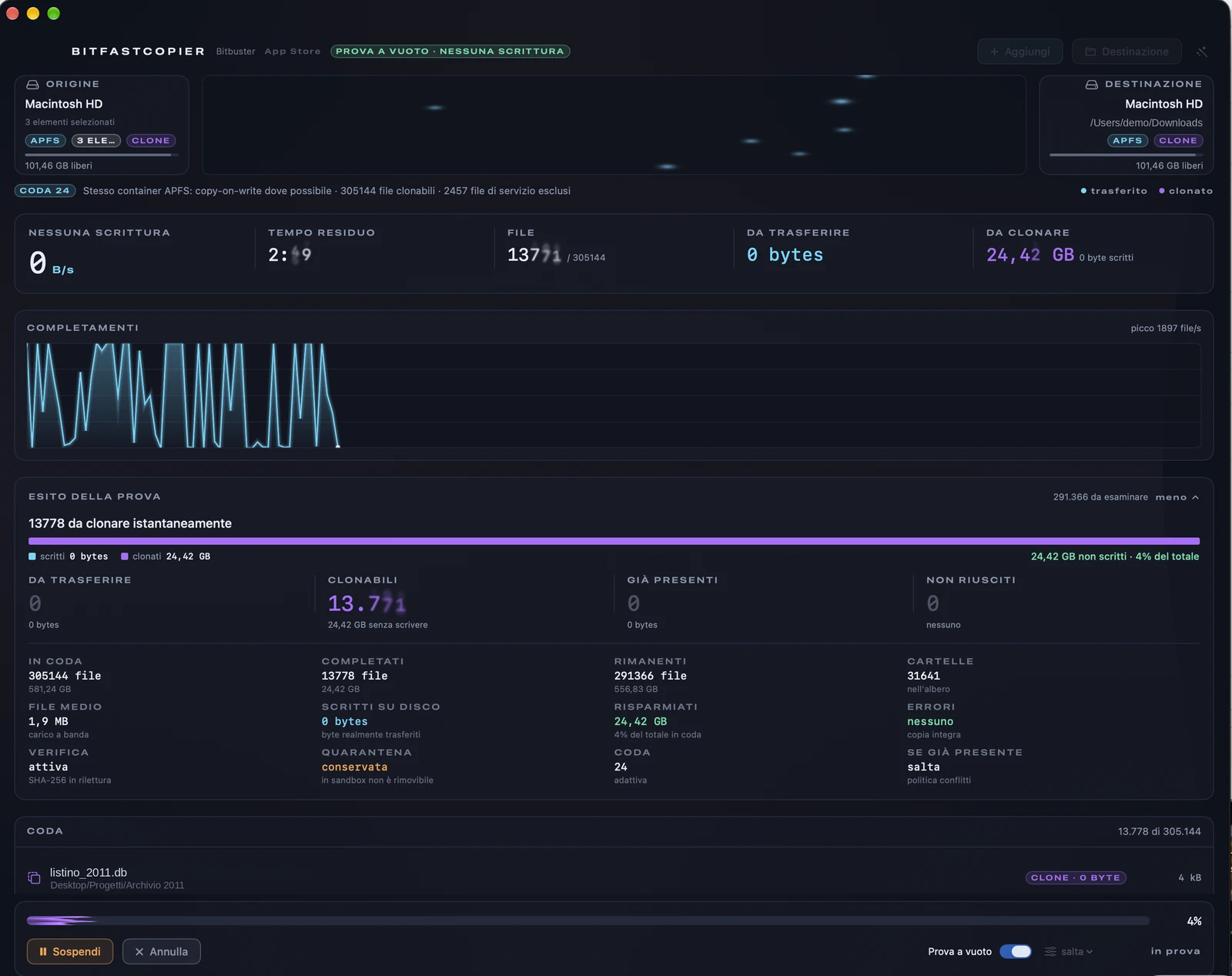This screenshot has height=976, width=1232.
Task: Click the 'attiva' verifica value
Action: [49, 767]
